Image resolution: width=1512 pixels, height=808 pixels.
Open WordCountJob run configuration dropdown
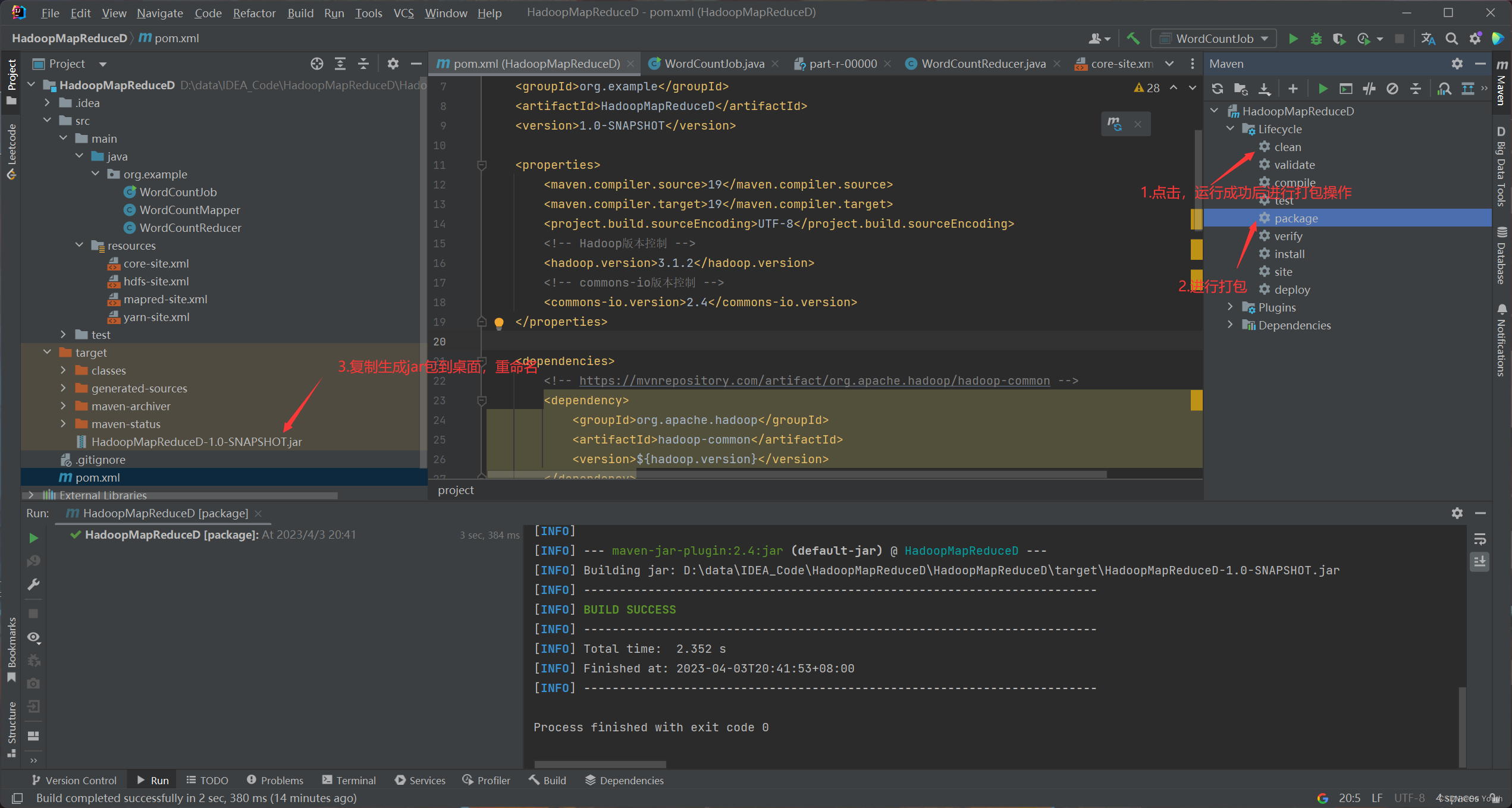point(1213,39)
